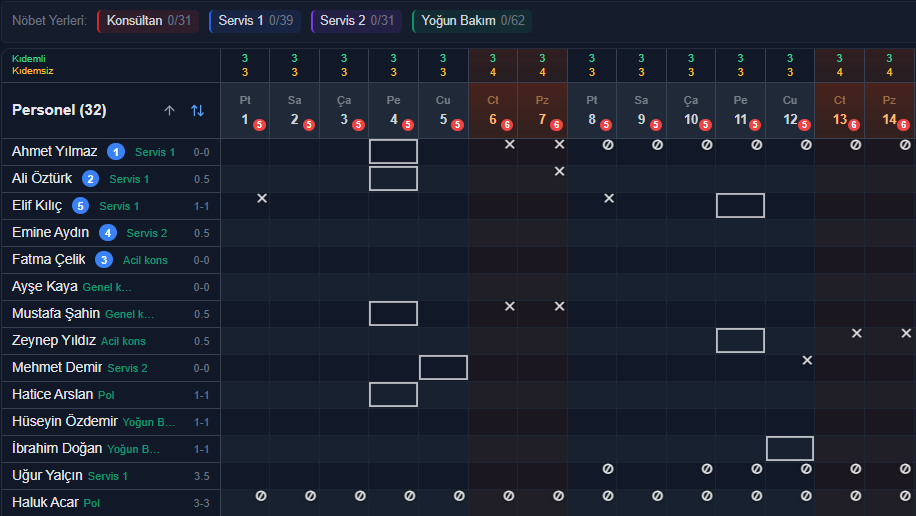Screen dimensions: 916x516
Task: Remove Zeynep Yıldız's X mark on day 13
Action: (856, 333)
